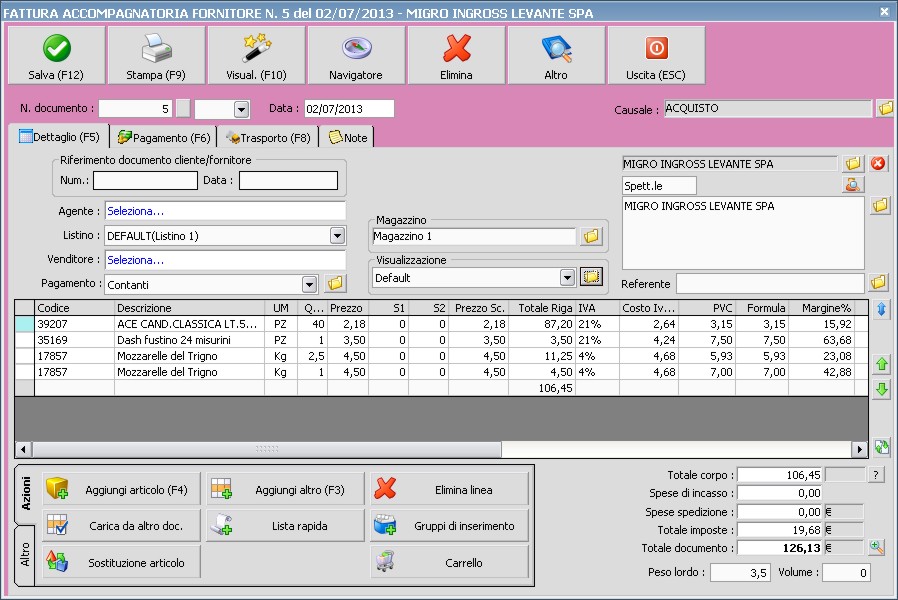
Task: Expand the Visualizzazione Default dropdown
Action: (x=567, y=278)
